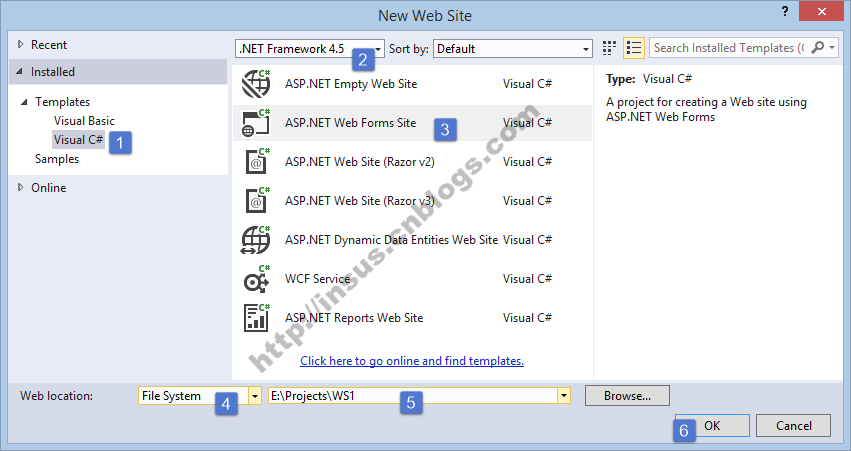This screenshot has width=851, height=451.
Task: Click the Browse... button
Action: click(627, 396)
